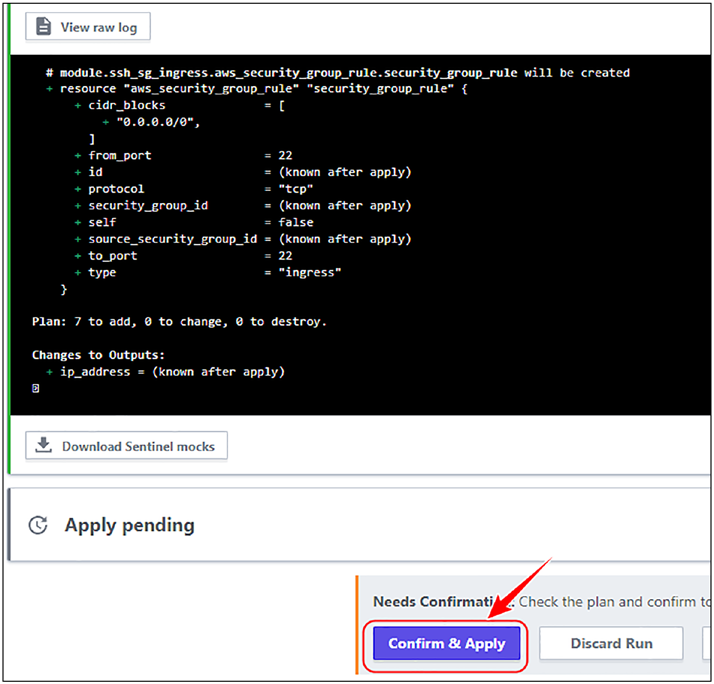Select the 'Plan: 7 to add' summary line

click(x=179, y=322)
